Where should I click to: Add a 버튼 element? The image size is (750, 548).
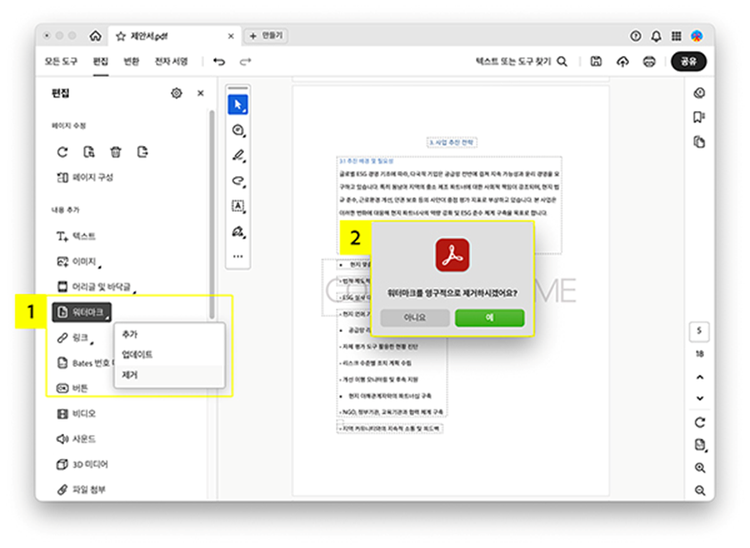[x=72, y=388]
